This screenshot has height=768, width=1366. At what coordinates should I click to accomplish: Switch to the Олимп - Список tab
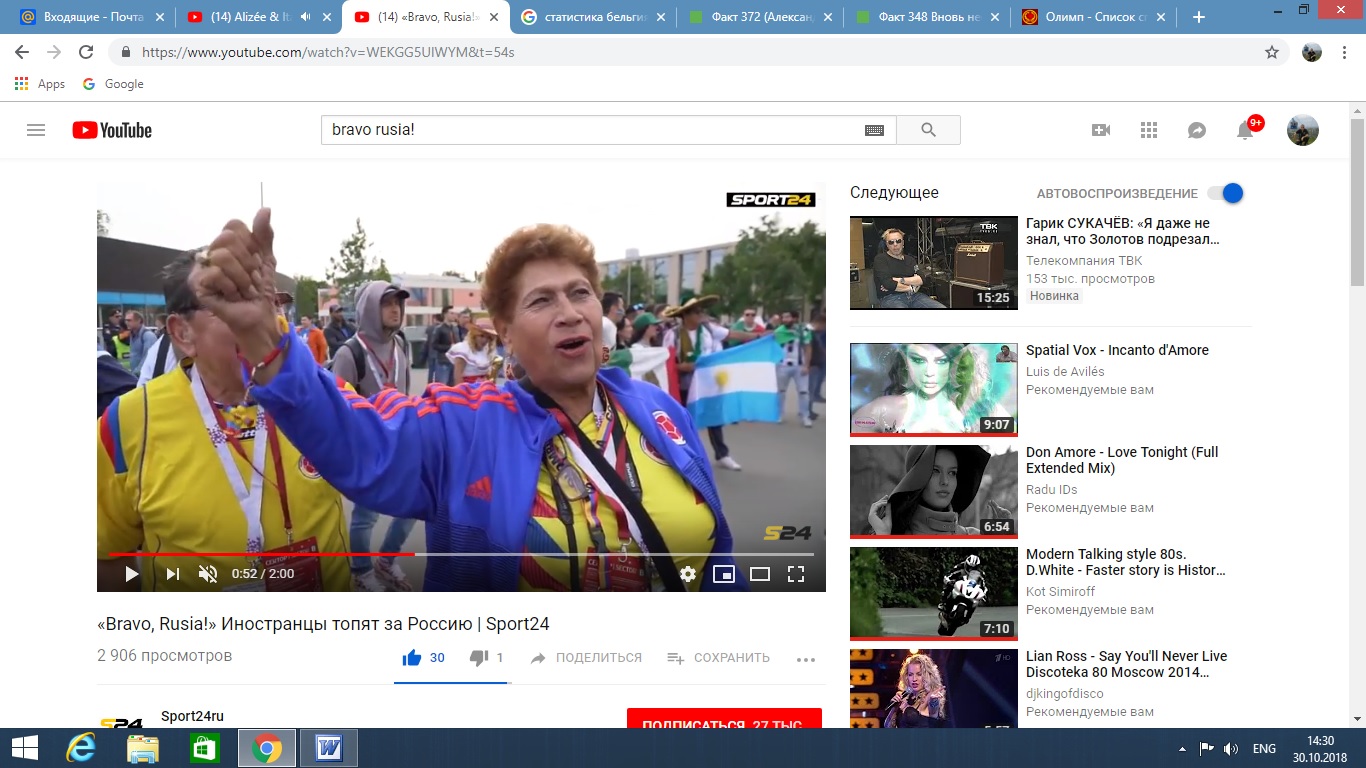(1093, 17)
